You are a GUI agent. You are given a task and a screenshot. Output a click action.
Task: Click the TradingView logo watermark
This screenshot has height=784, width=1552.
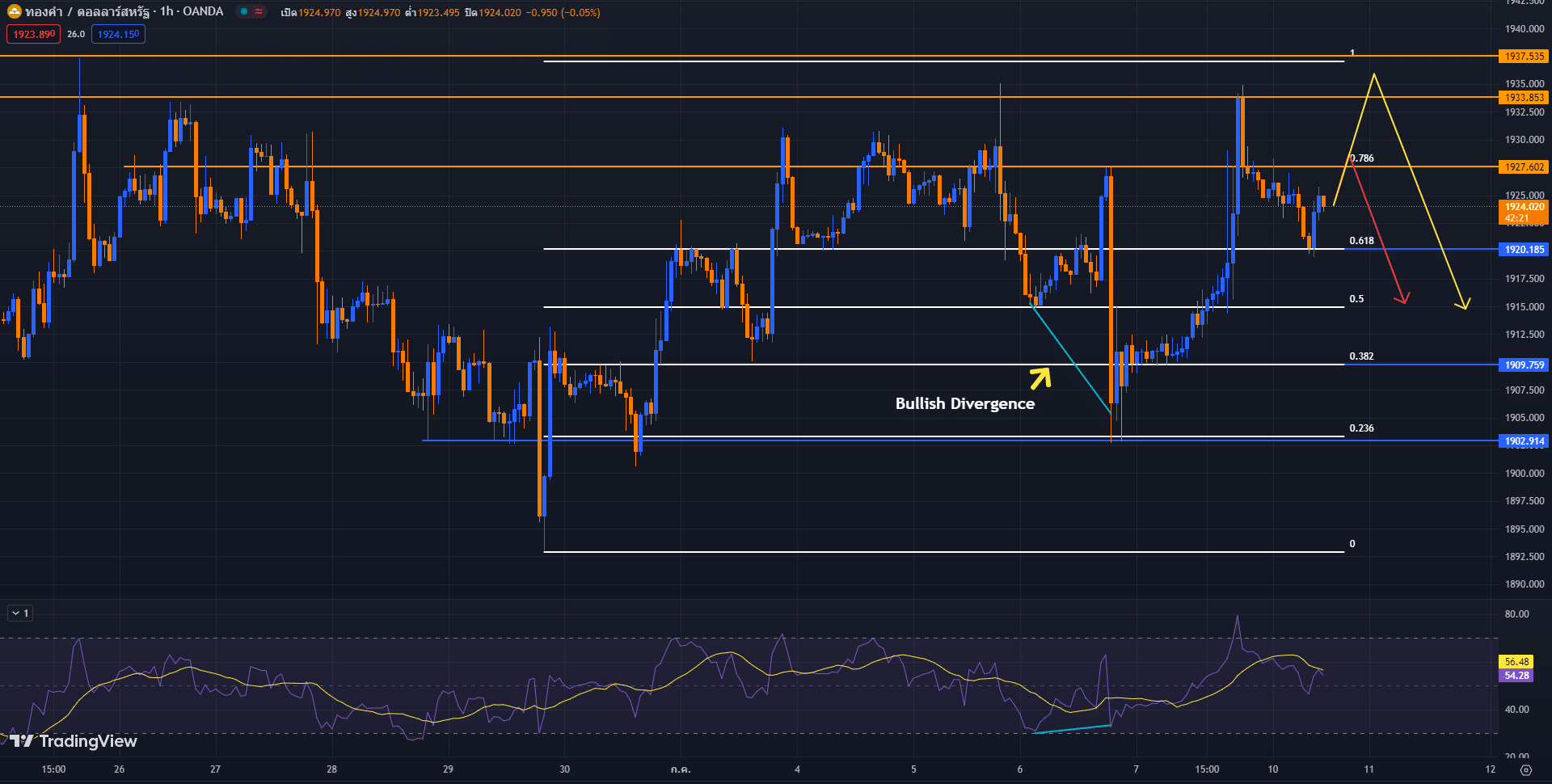74,741
